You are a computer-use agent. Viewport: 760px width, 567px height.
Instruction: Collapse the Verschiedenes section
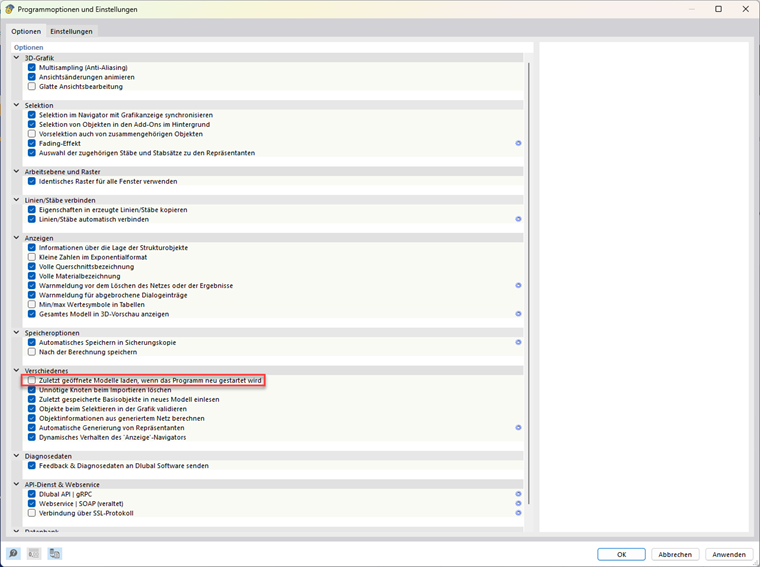(16, 370)
